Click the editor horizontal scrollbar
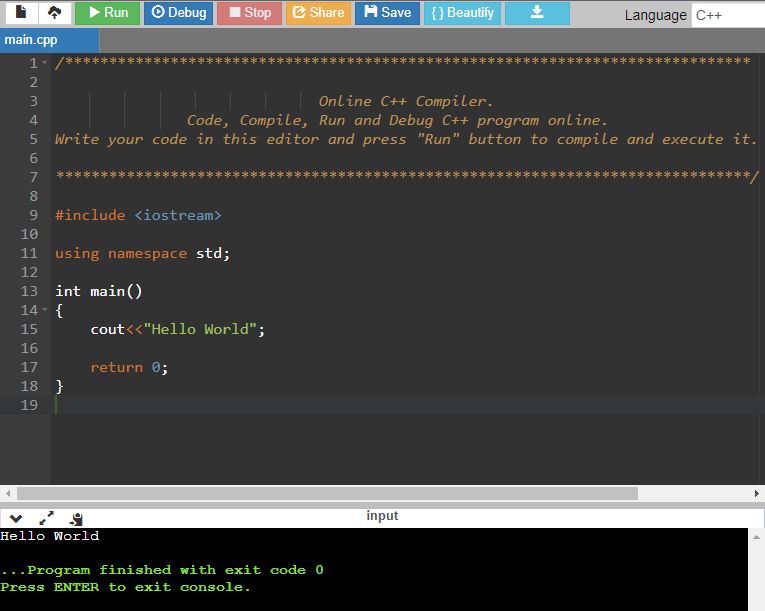 point(327,494)
